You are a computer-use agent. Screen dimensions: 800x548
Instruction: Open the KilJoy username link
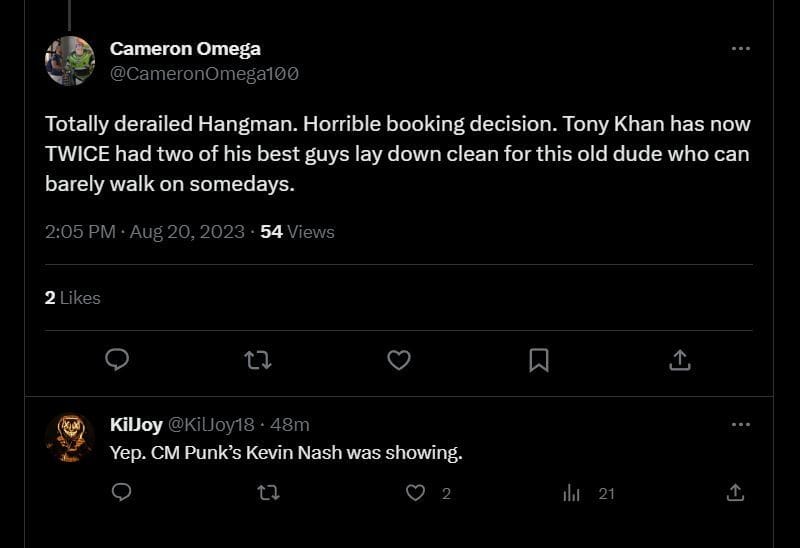pyautogui.click(x=136, y=424)
